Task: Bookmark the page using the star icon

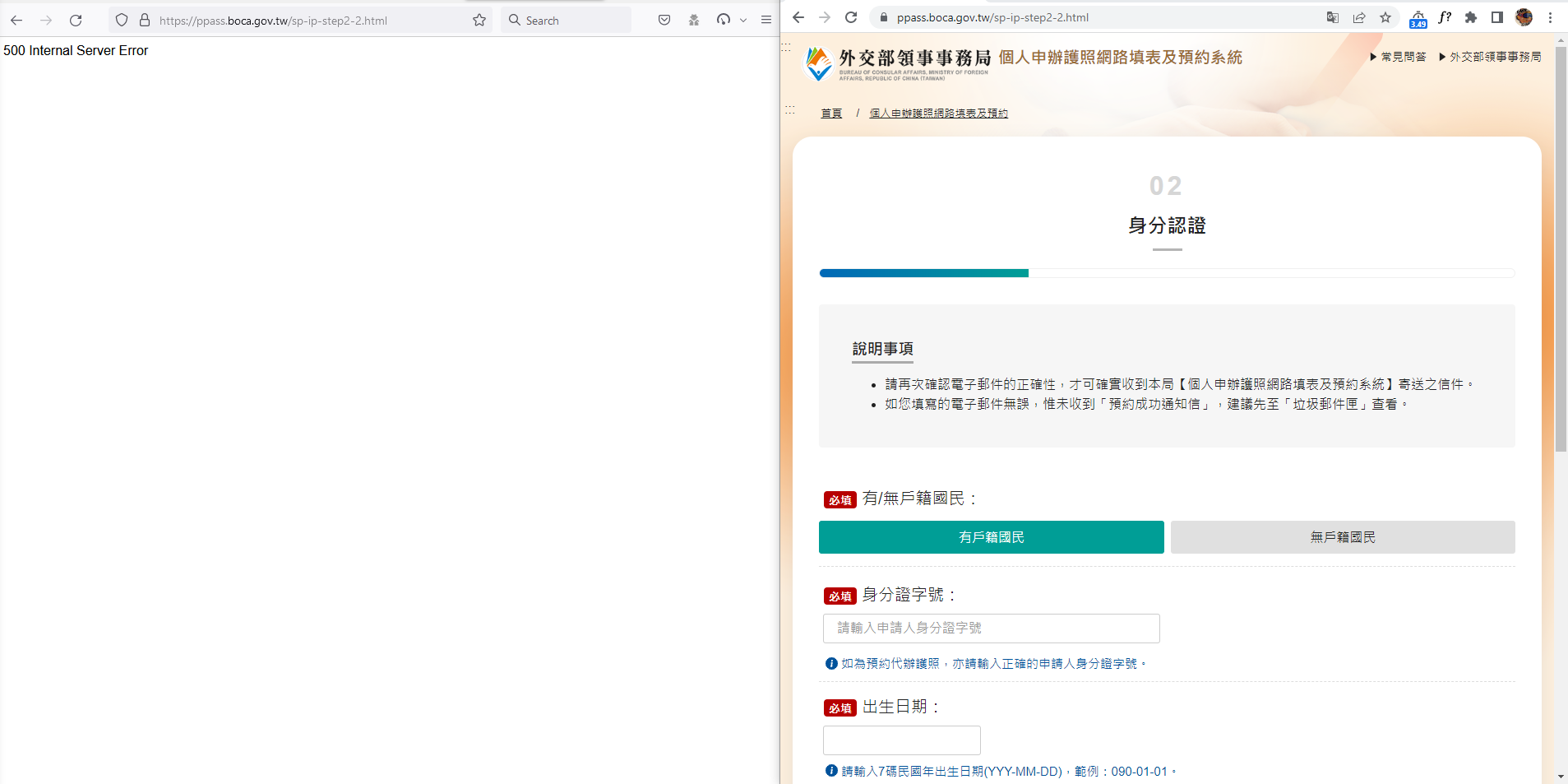Action: 1386,17
